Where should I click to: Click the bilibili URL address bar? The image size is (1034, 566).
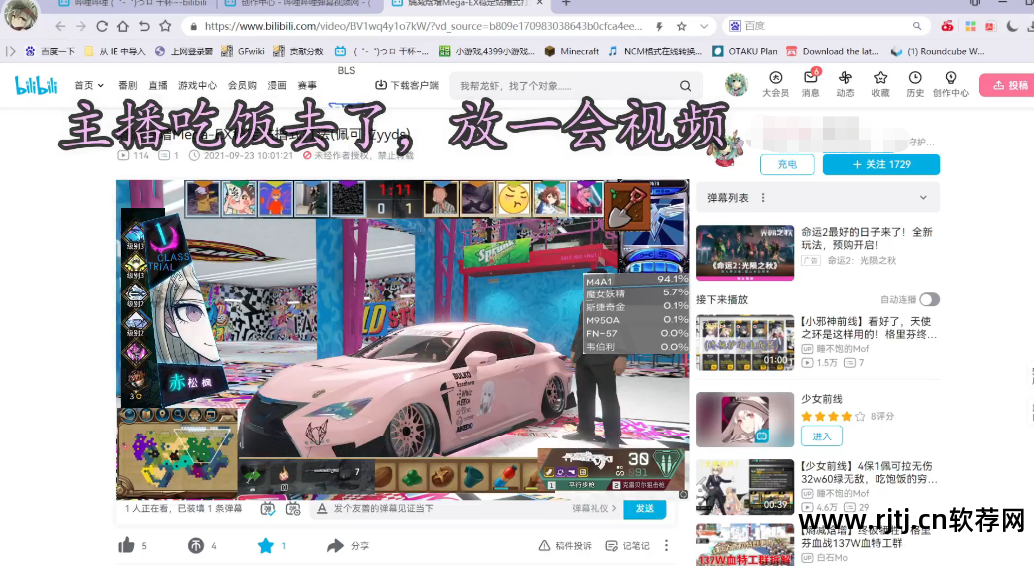[x=422, y=26]
